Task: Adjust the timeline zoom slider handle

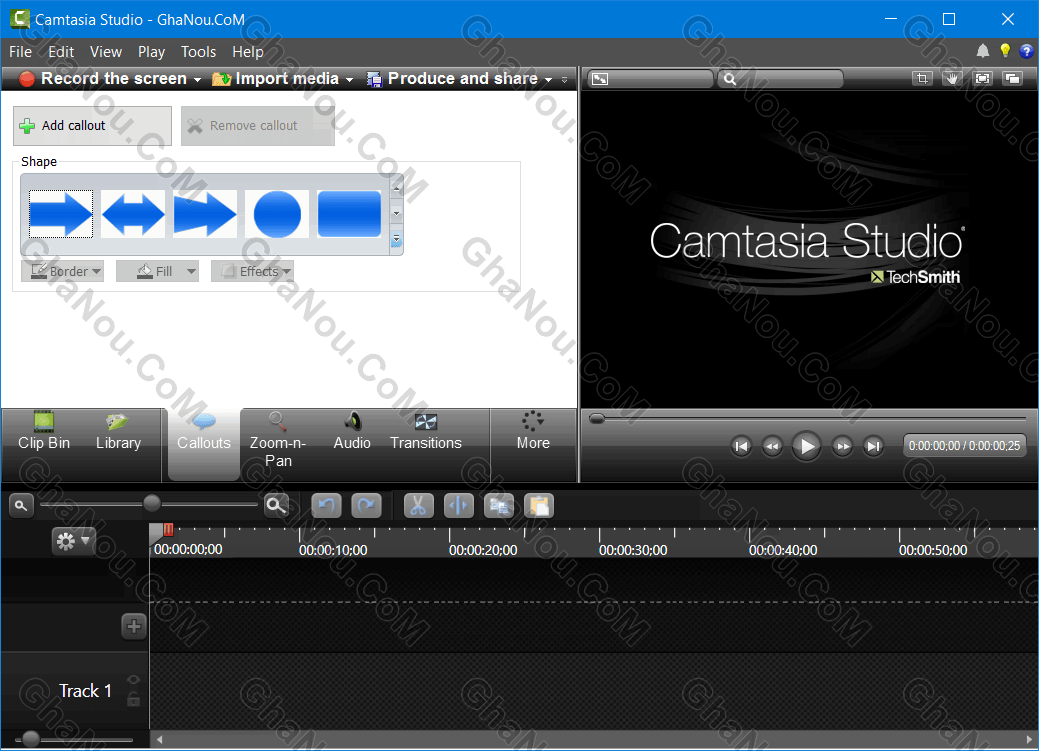Action: pyautogui.click(x=152, y=504)
